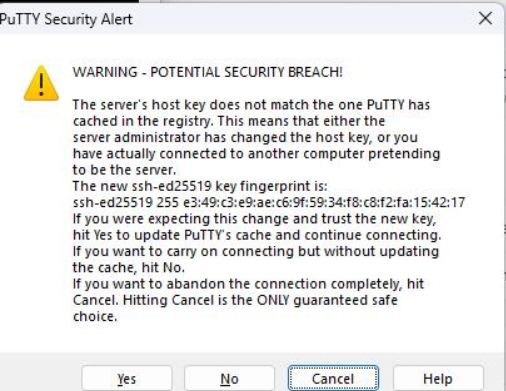This screenshot has height=391, width=506.
Task: Click the 'hit Yes to update PuTTY's cache' line
Action: tap(257, 235)
